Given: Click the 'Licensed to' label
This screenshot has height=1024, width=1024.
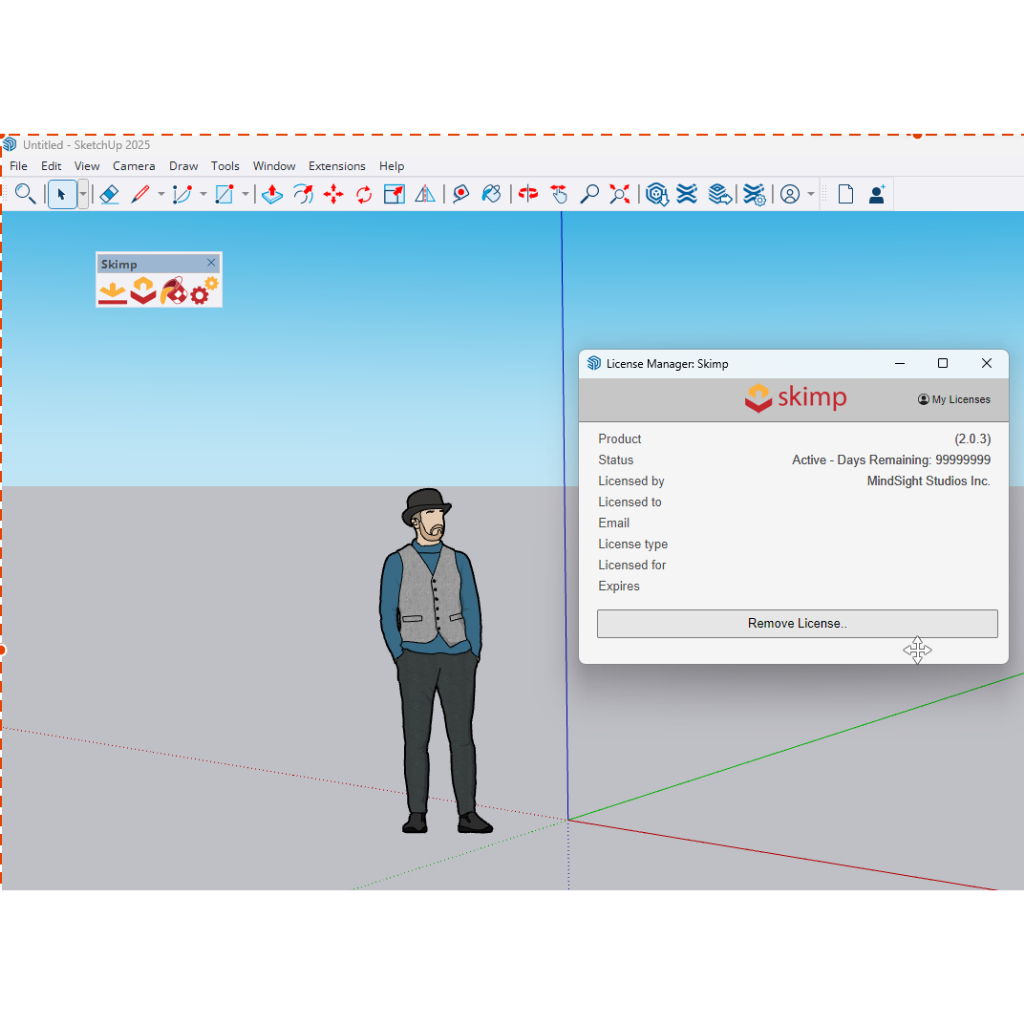Looking at the screenshot, I should (630, 502).
